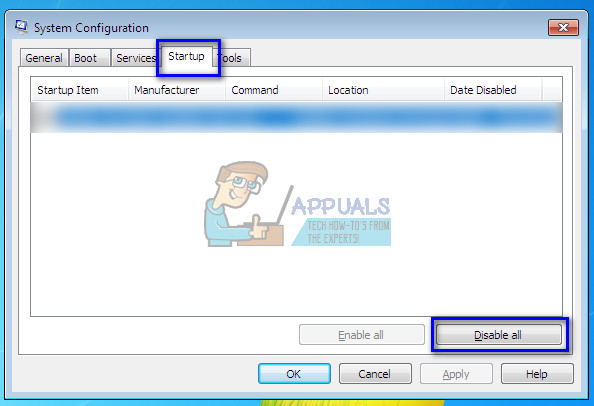Confirm with the OK button
Image resolution: width=594 pixels, height=406 pixels.
(x=294, y=374)
